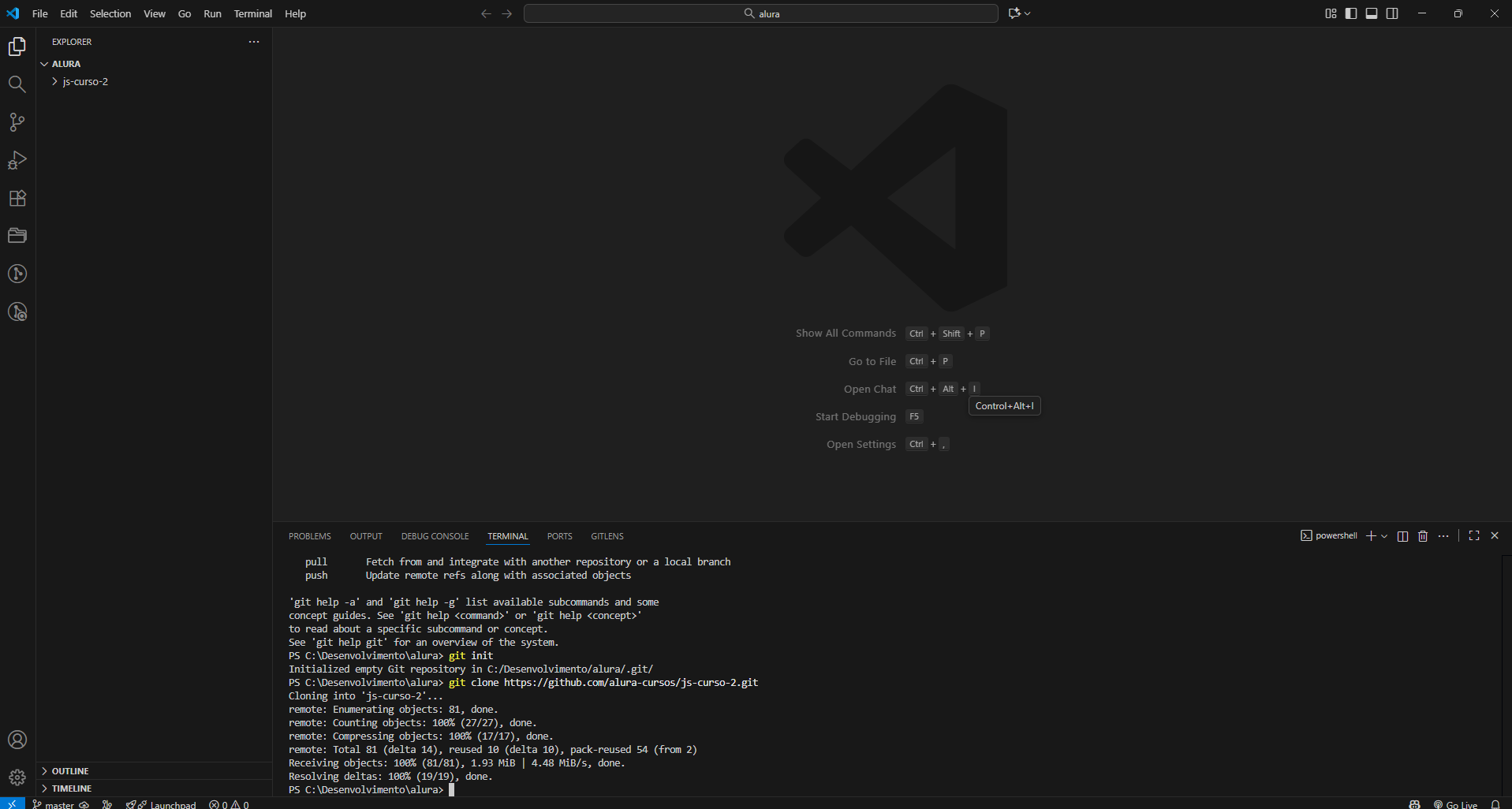Toggle the secondary side bar visibility
The height and width of the screenshot is (809, 1512).
pyautogui.click(x=1392, y=13)
